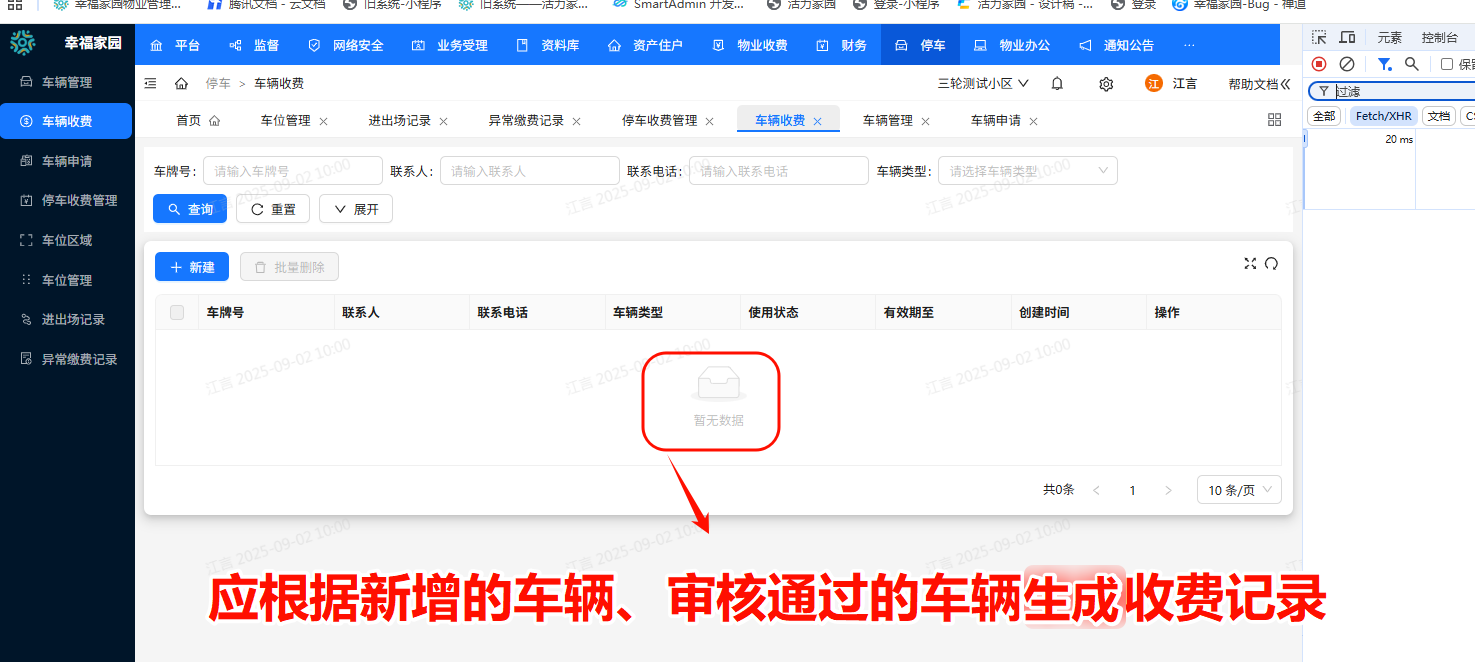Collapse the sidebar with the menu-fold icon

pyautogui.click(x=151, y=84)
